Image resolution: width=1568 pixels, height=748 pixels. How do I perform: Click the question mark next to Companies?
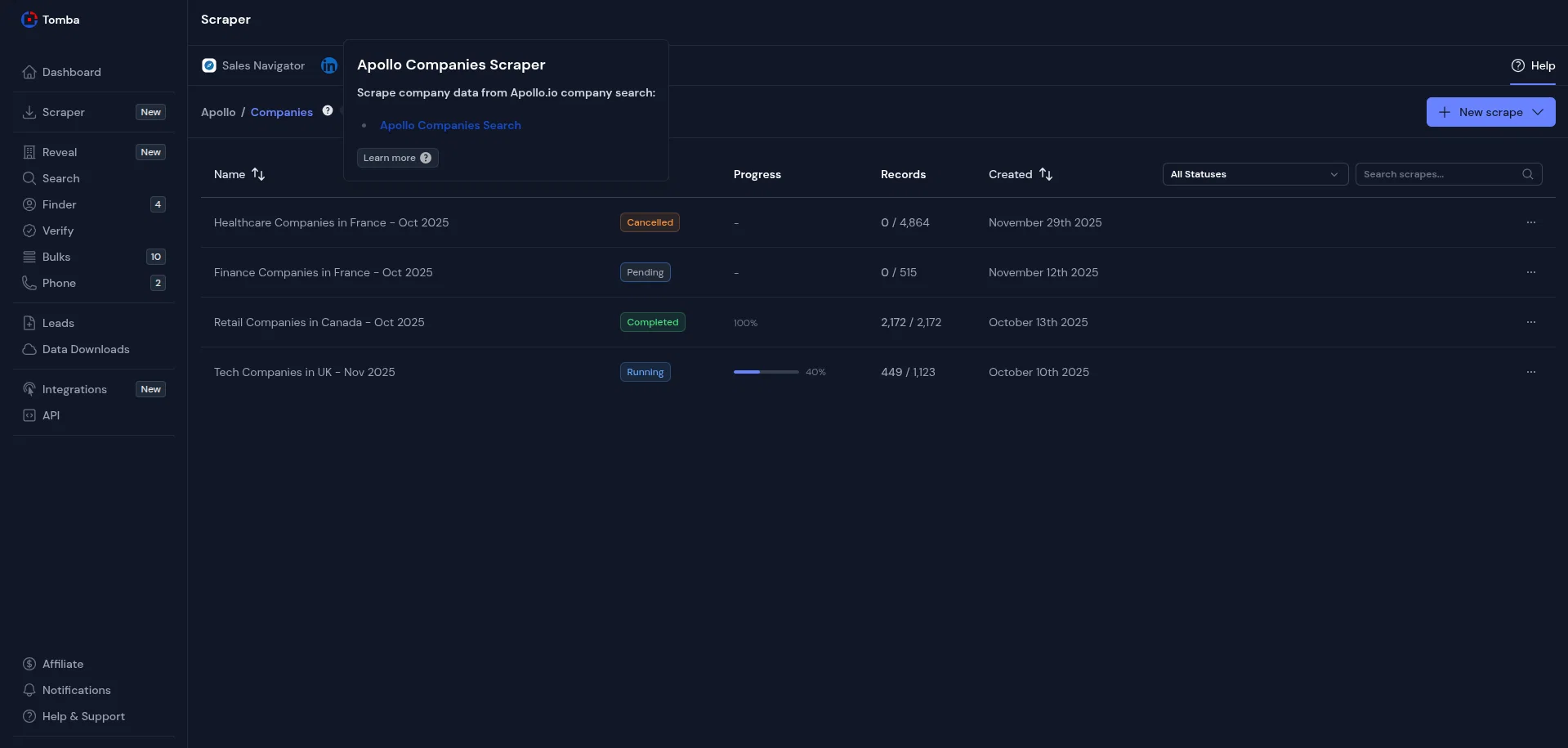(x=328, y=110)
